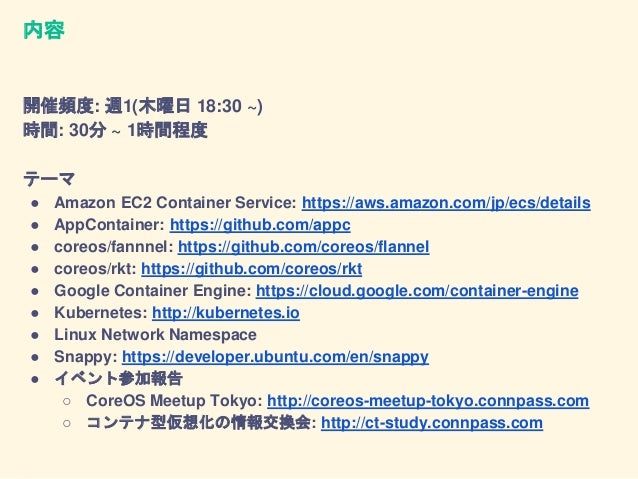Select the Linux Network Namespace bullet

pos(155,335)
